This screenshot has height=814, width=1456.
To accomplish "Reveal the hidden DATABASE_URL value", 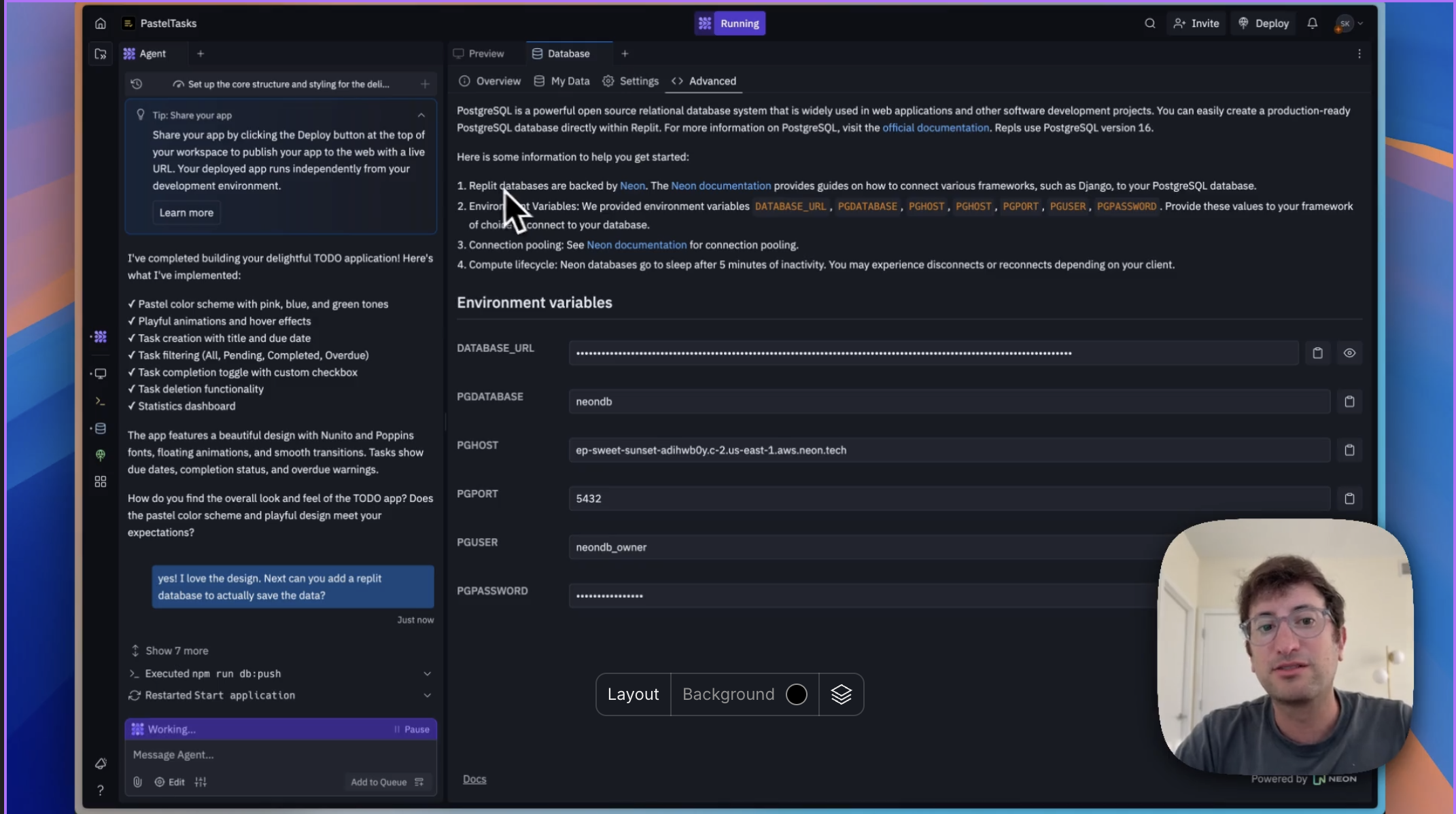I will 1349,353.
